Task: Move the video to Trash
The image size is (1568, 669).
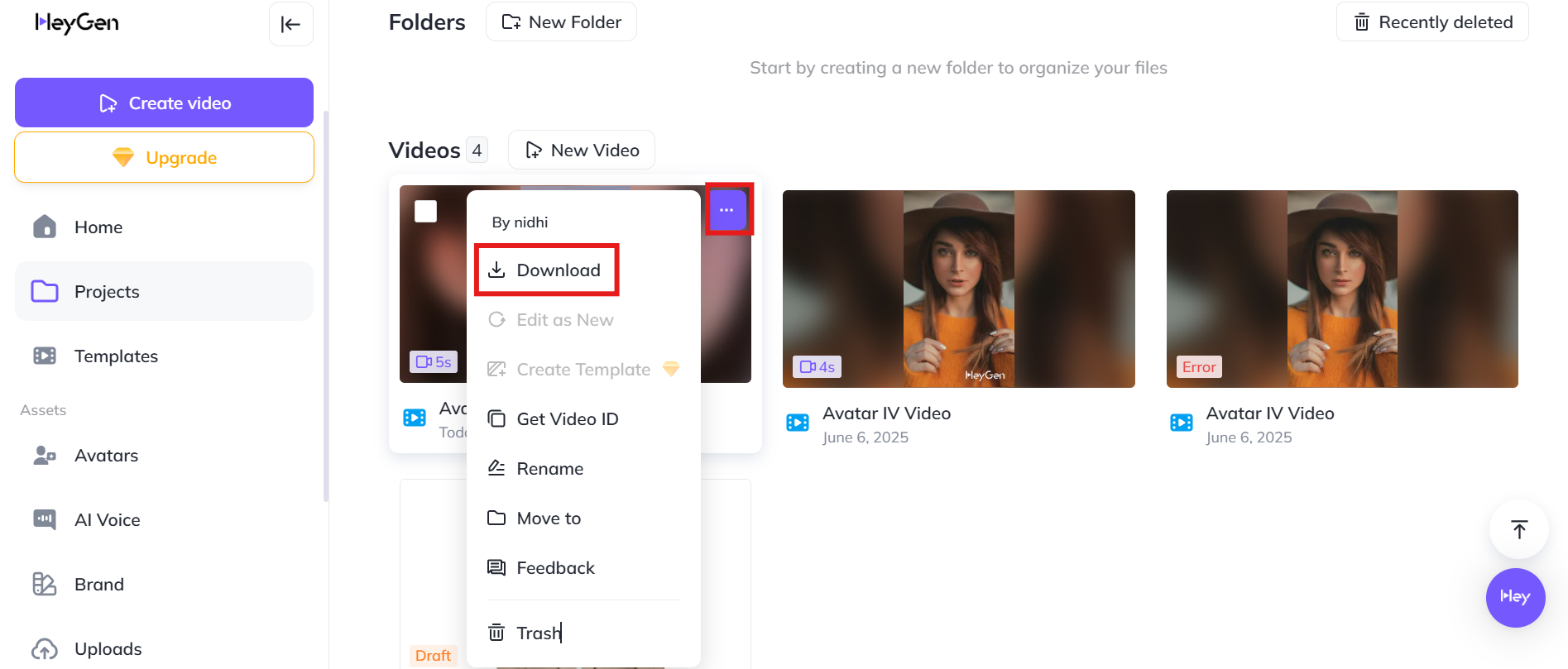Action: [x=538, y=633]
